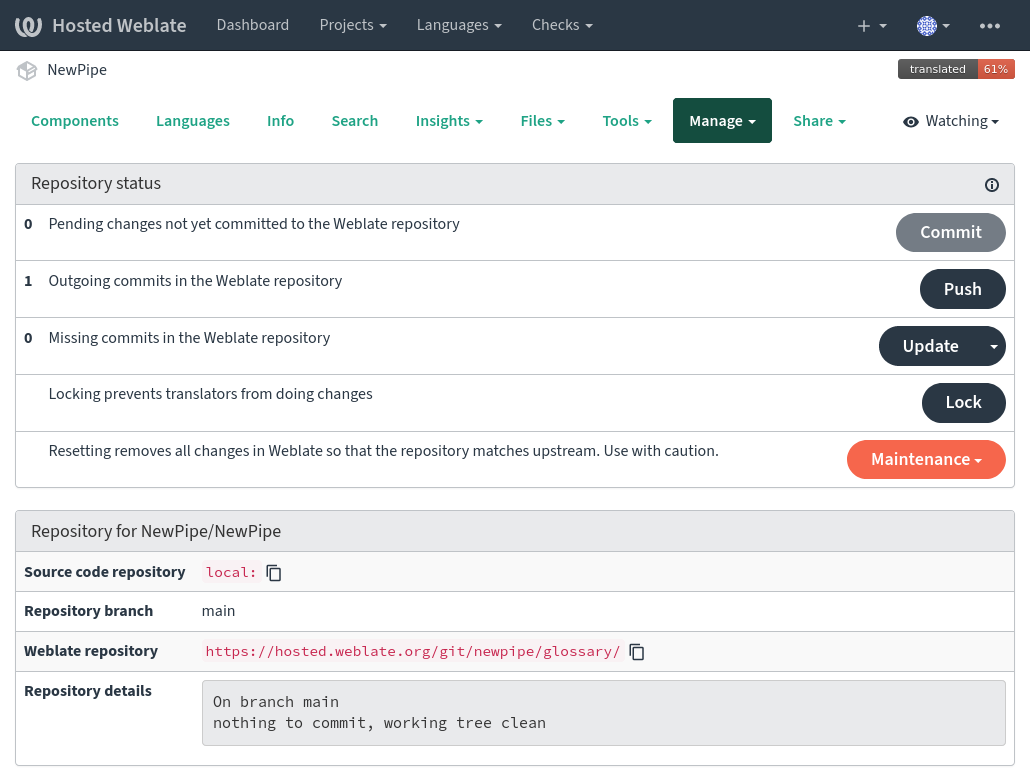The height and width of the screenshot is (778, 1030).
Task: Click the Weblate logo icon
Action: pyautogui.click(x=28, y=26)
